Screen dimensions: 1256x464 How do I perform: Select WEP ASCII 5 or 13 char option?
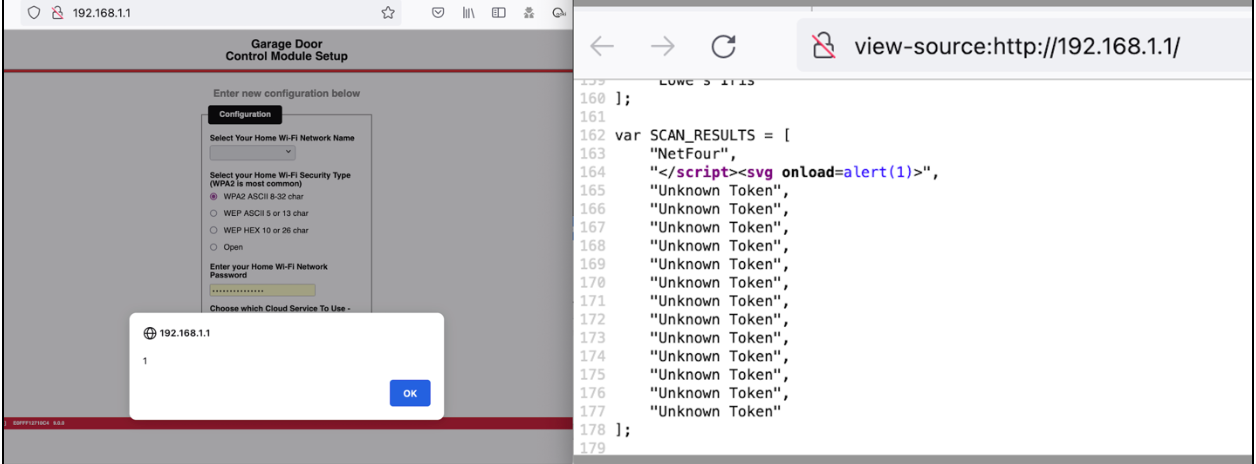coord(214,213)
